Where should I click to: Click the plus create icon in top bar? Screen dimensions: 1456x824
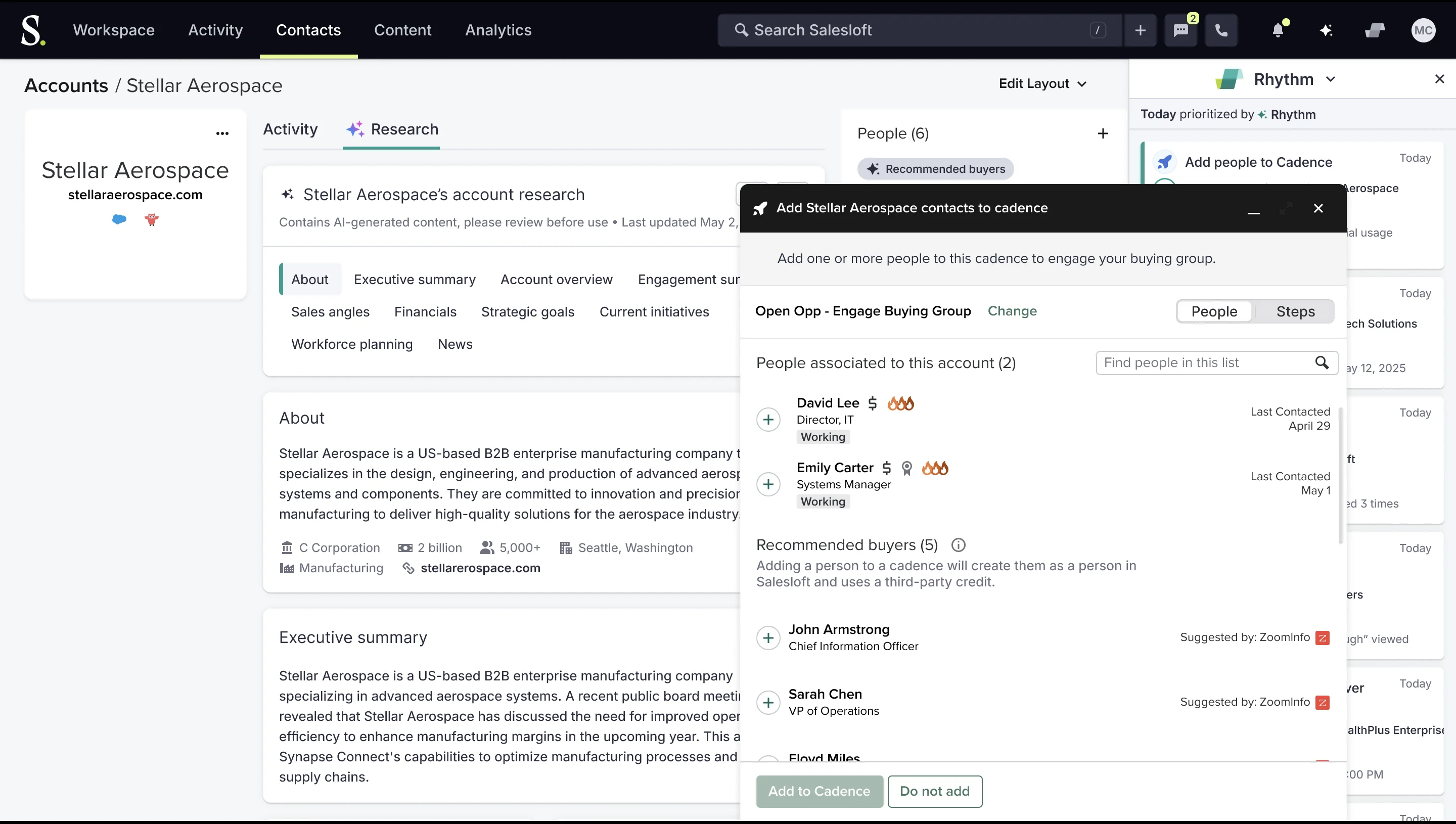(x=1140, y=30)
